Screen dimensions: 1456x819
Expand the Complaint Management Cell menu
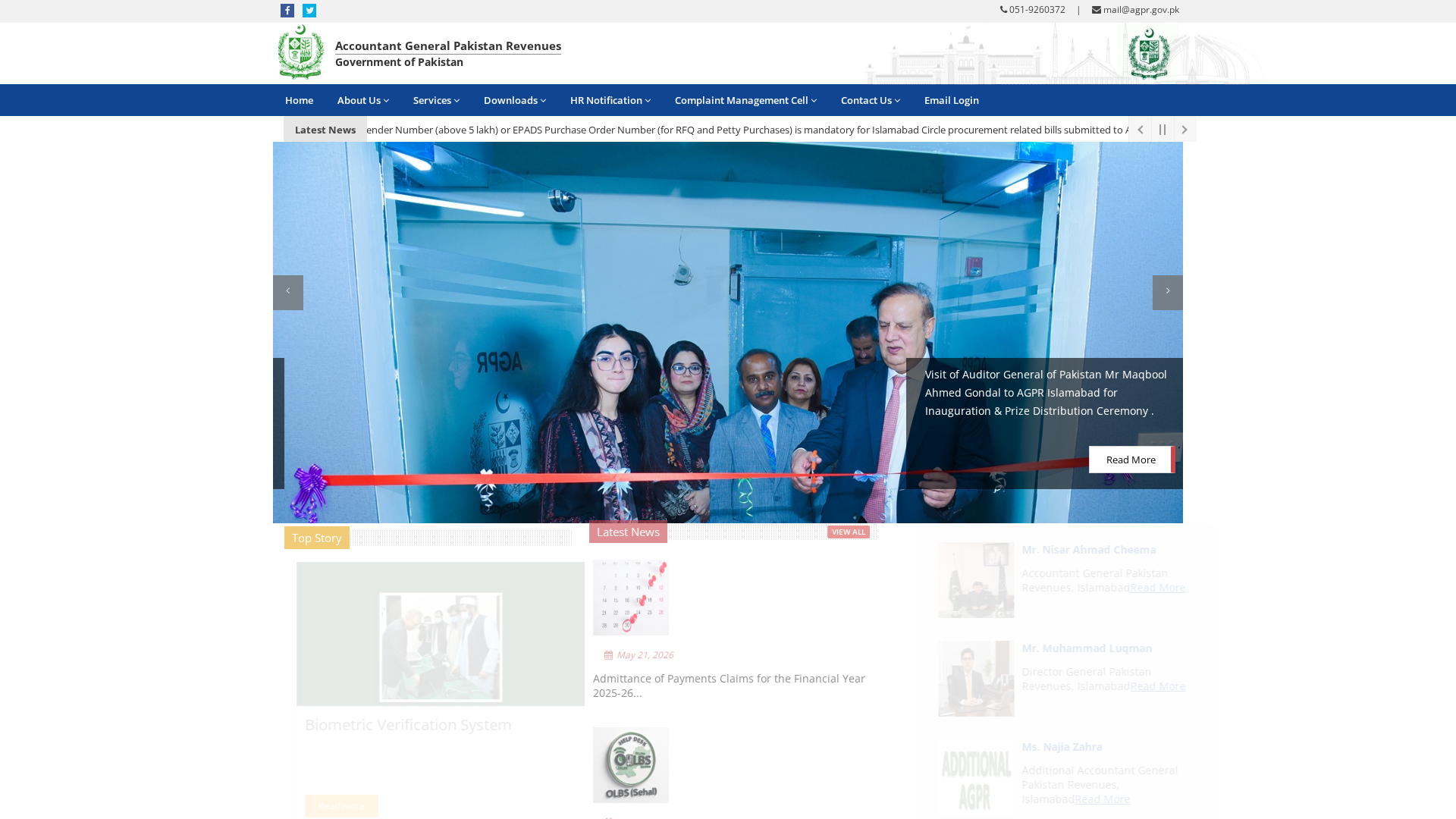pos(745,100)
